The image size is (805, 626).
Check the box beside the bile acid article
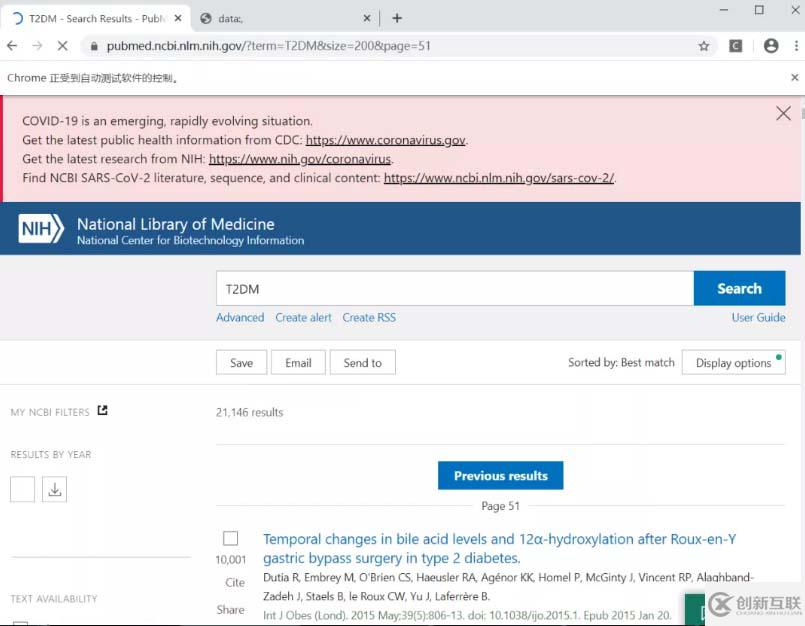[231, 538]
